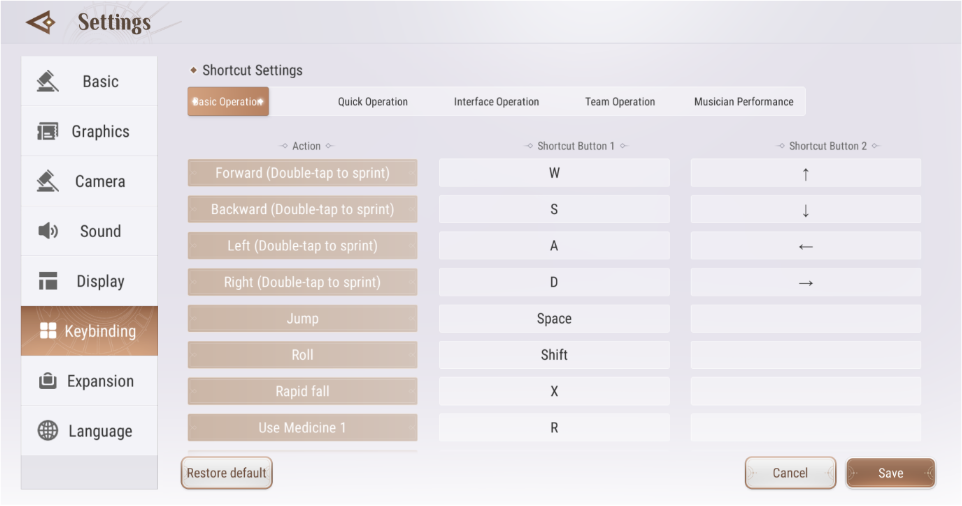This screenshot has width=962, height=506.
Task: Click the back arrow icon beside Settings
Action: click(40, 23)
